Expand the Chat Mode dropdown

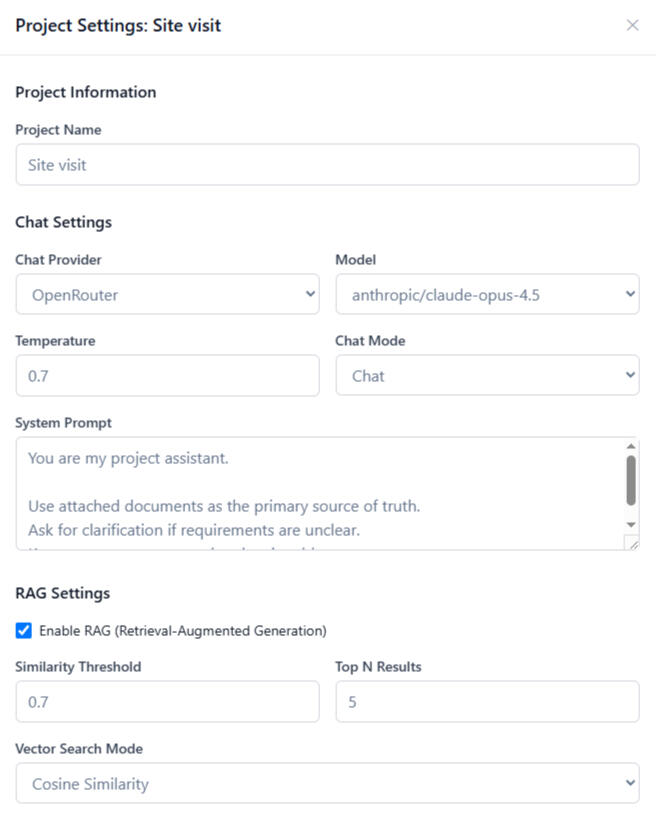click(487, 375)
